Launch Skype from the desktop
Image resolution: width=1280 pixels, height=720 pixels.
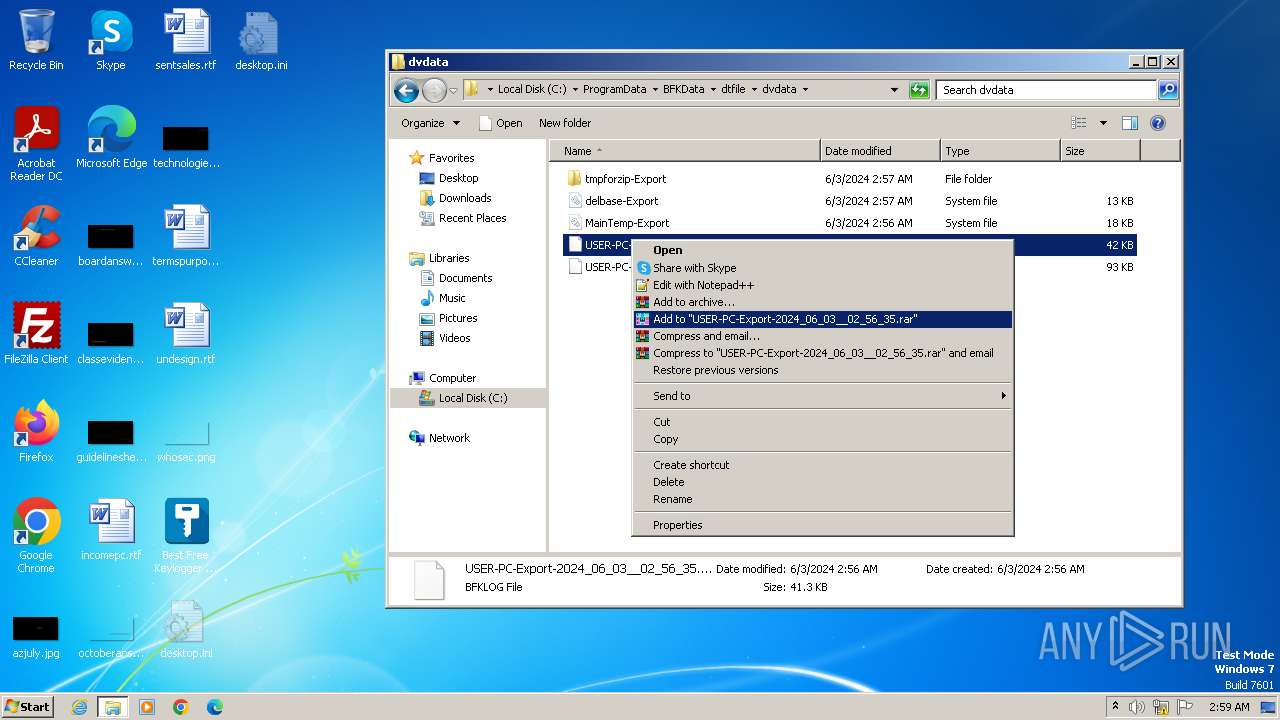pos(110,40)
